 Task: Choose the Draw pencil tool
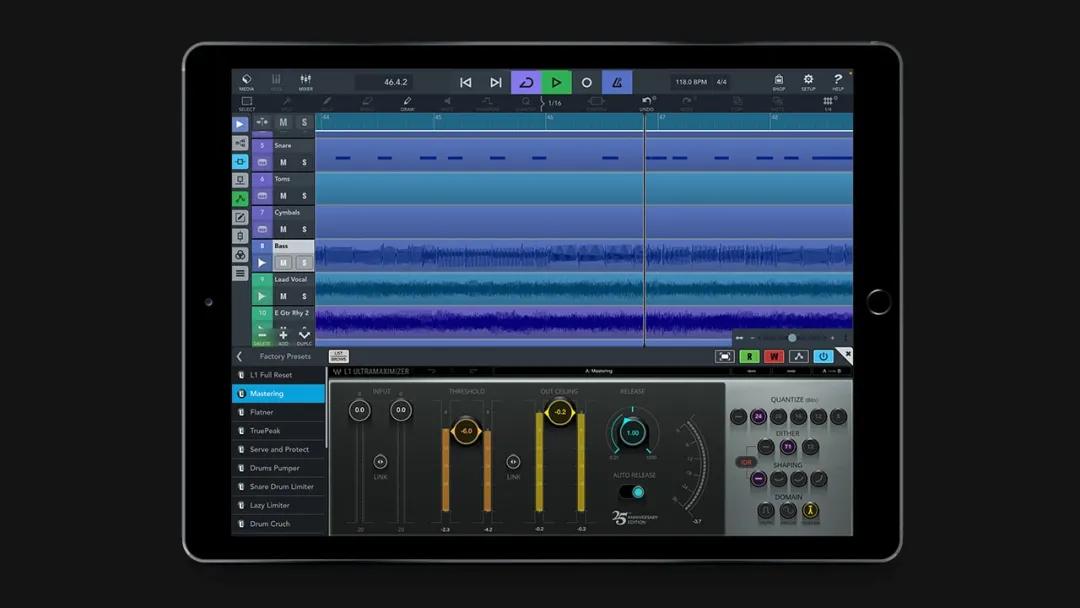tap(407, 103)
